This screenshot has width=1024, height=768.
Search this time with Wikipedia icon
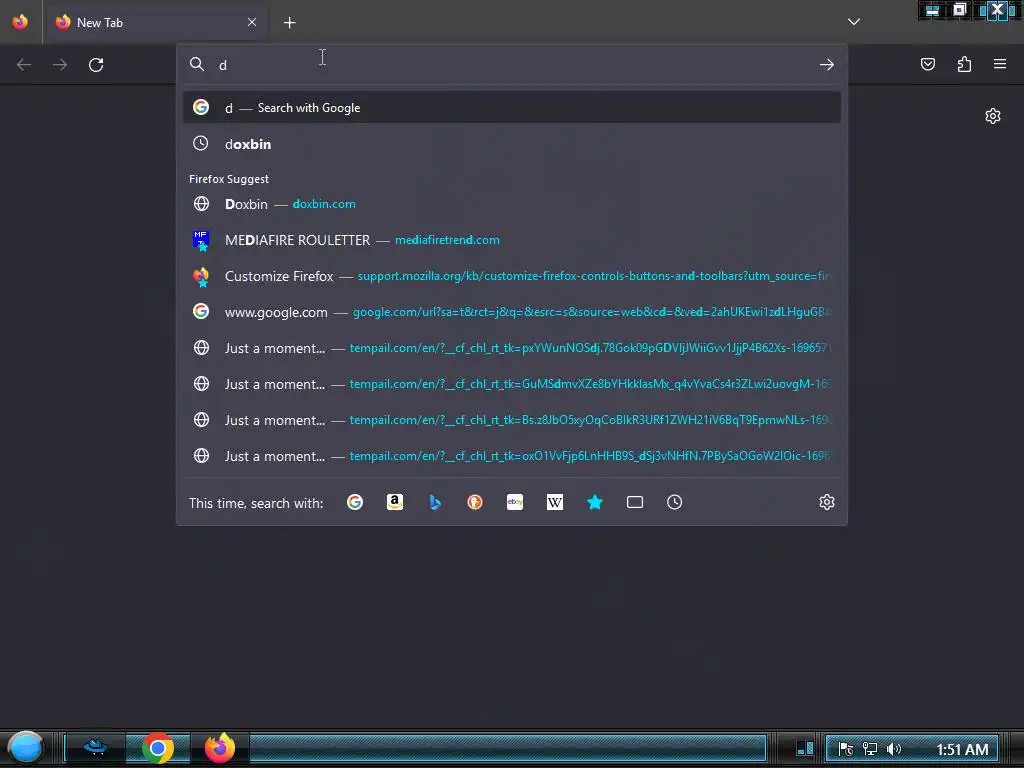tap(554, 502)
